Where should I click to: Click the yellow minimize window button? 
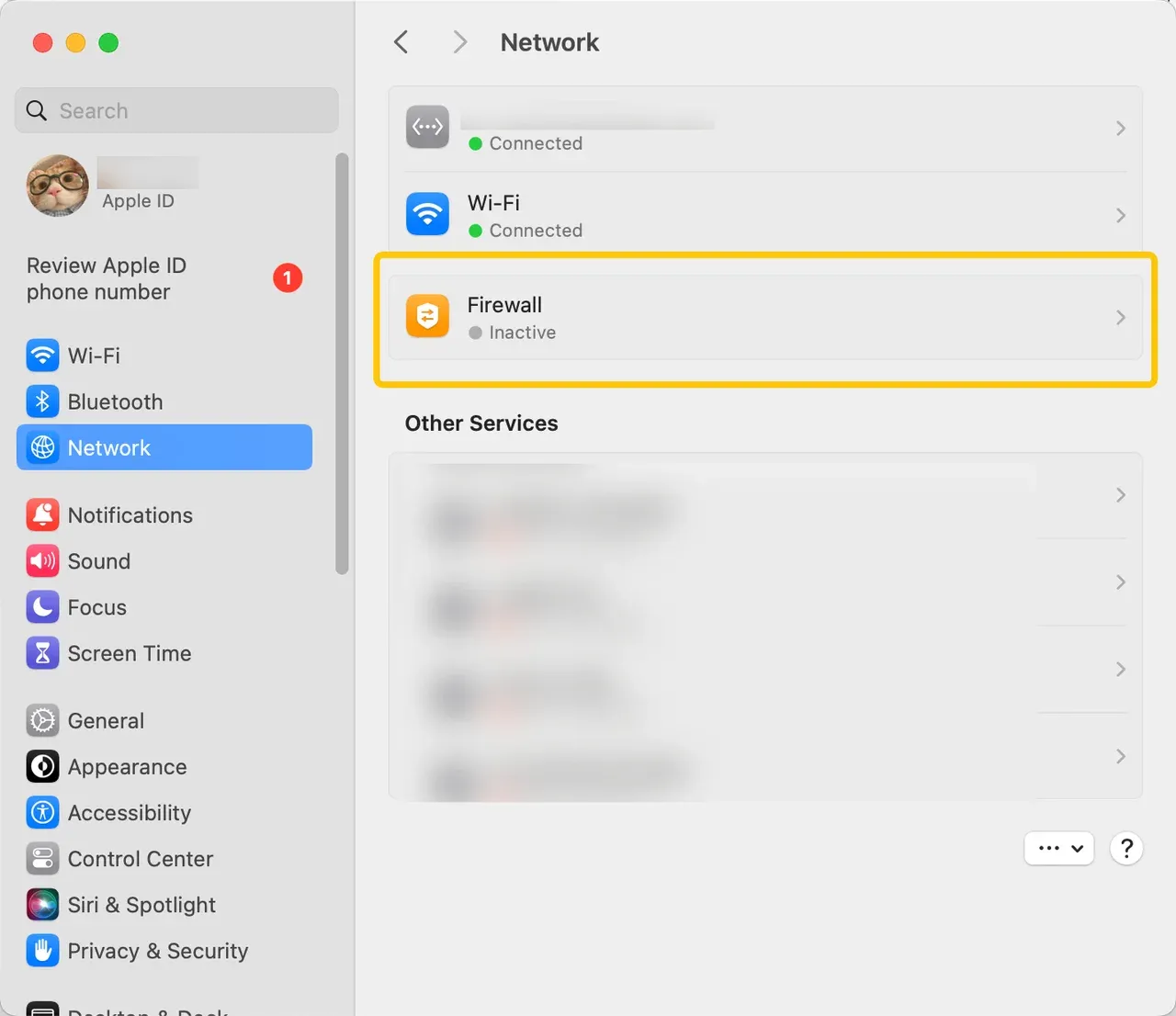75,42
